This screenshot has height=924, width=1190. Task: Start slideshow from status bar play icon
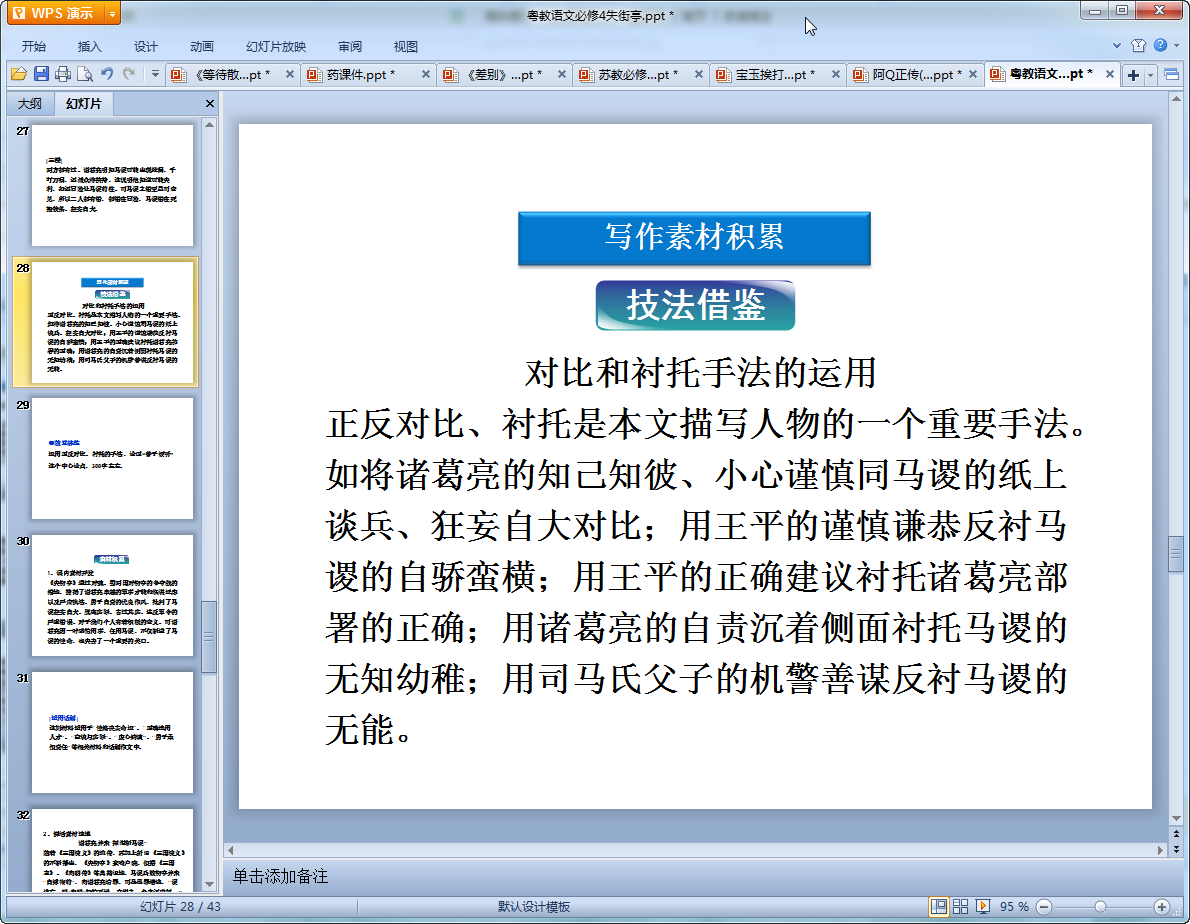(983, 907)
